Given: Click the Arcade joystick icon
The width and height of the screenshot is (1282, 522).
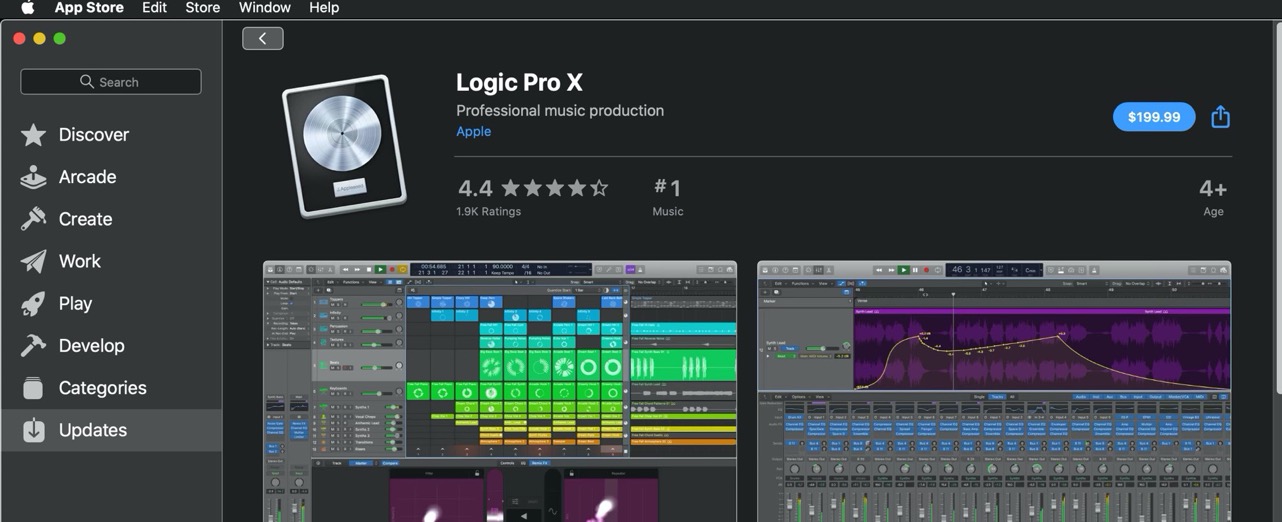Looking at the screenshot, I should click(33, 177).
